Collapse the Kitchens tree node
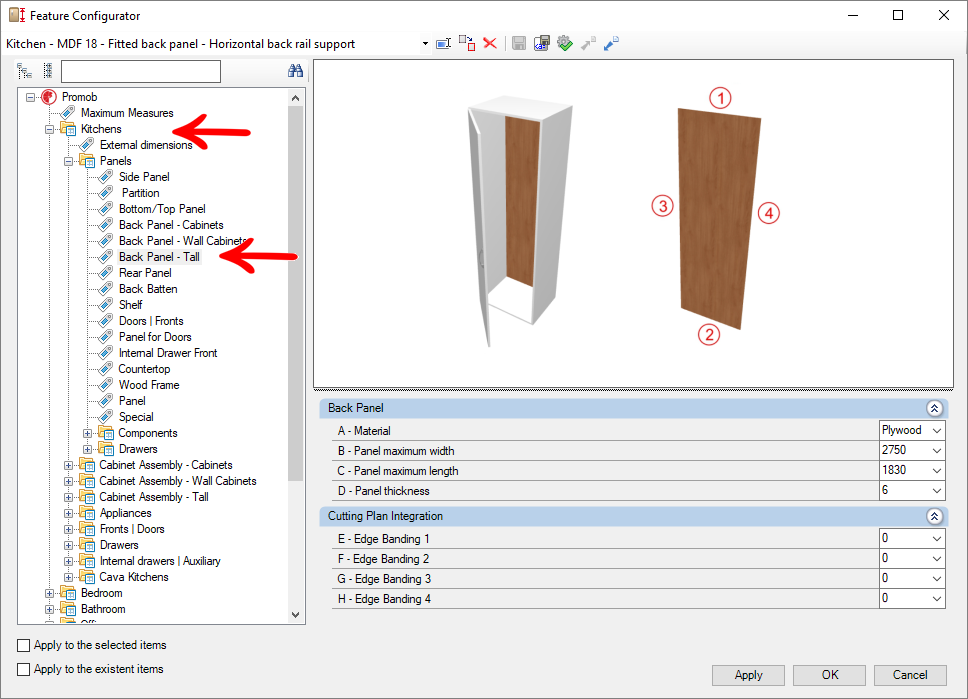Screen dimensions: 968x699 point(49,129)
